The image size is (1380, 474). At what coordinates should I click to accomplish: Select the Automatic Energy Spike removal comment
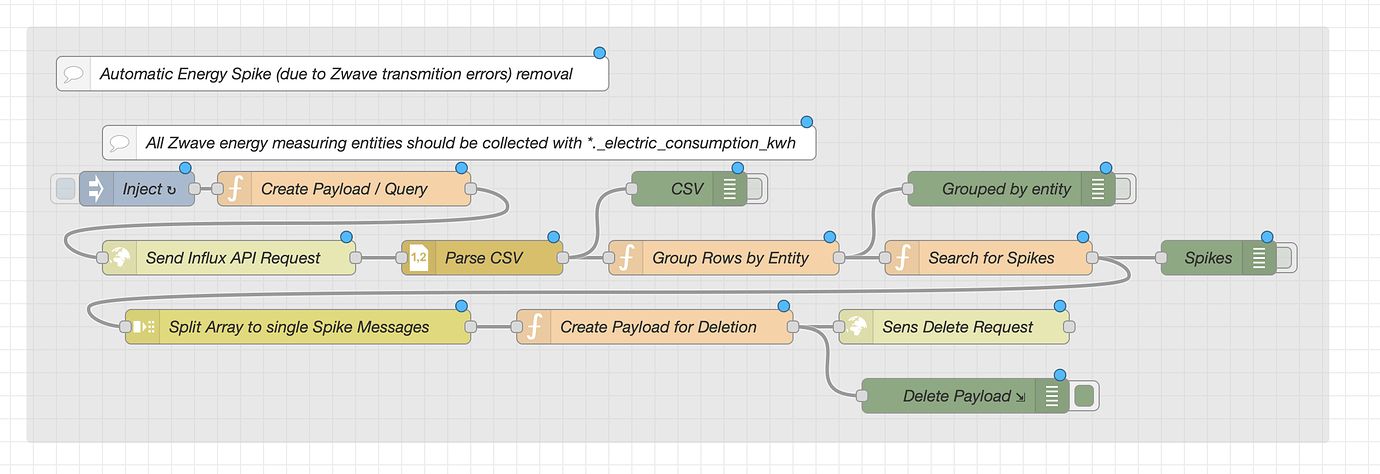coord(335,74)
